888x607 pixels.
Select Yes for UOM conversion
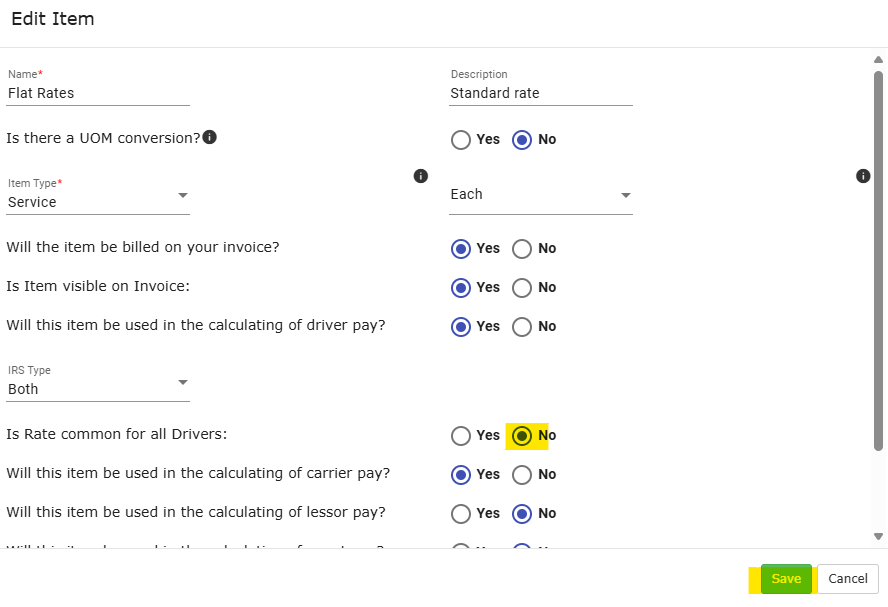pyautogui.click(x=461, y=140)
